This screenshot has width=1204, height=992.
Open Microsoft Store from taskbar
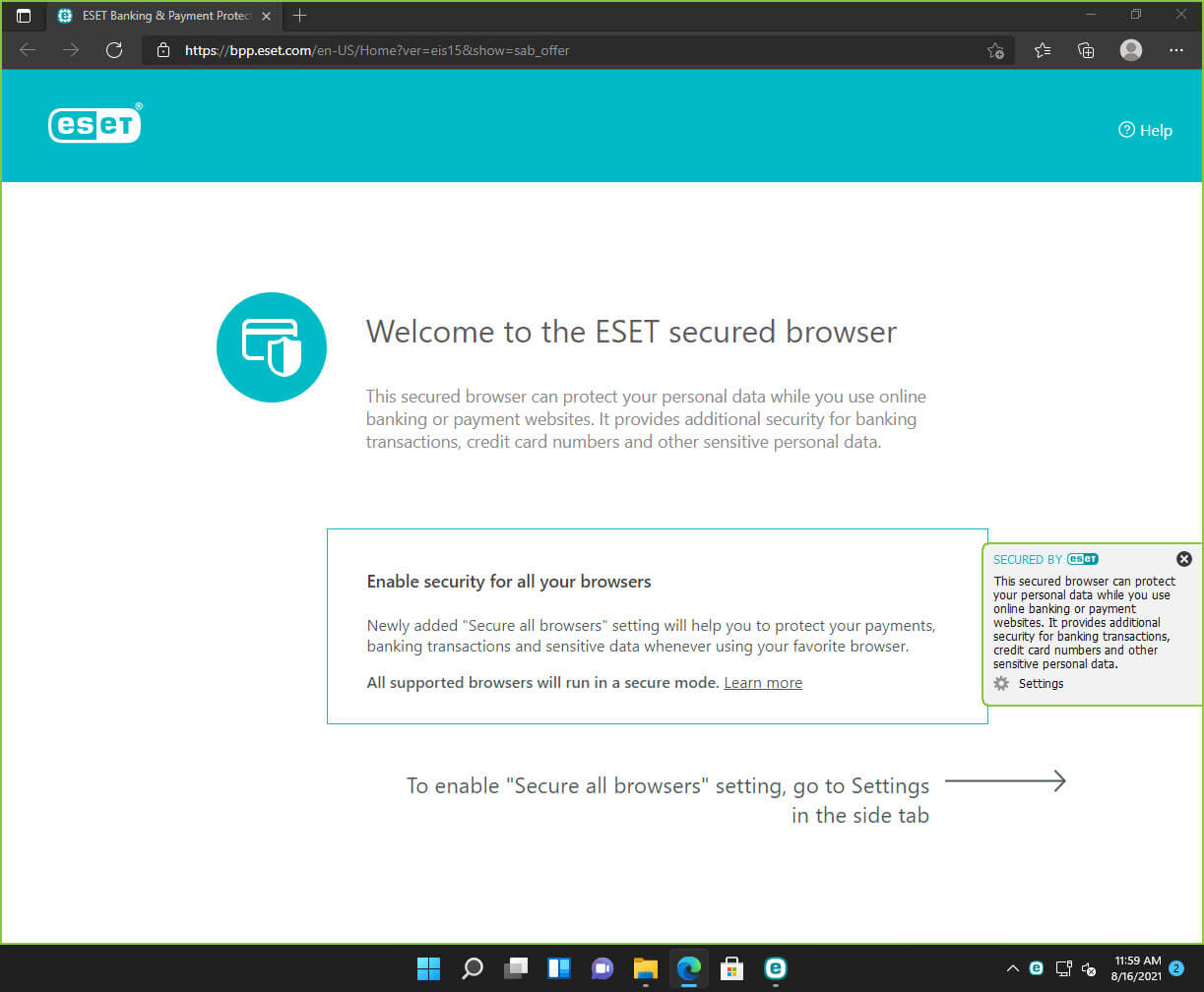coord(732,968)
